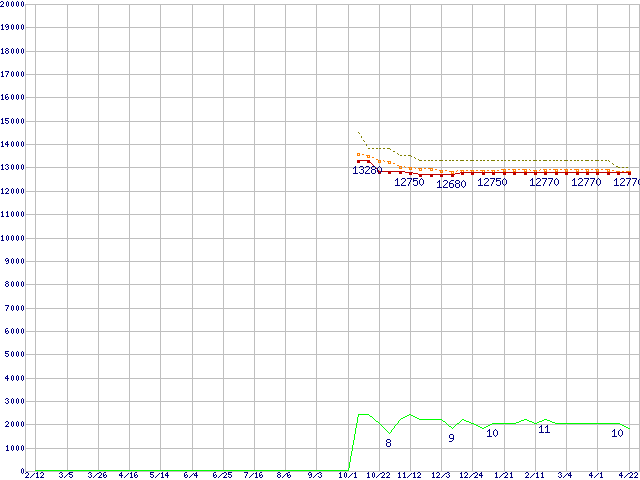Click the blue data label 11
The height and width of the screenshot is (480, 640).
click(544, 429)
